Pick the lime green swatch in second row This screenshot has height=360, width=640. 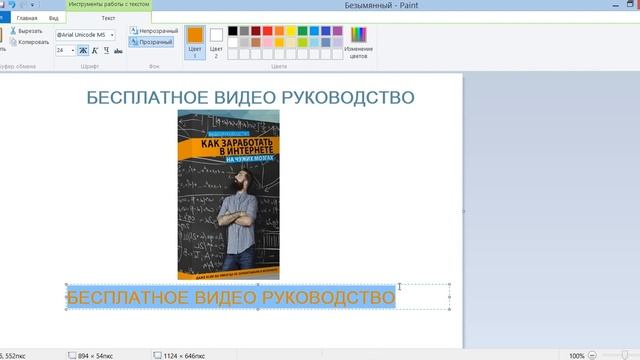pyautogui.click(x=302, y=42)
